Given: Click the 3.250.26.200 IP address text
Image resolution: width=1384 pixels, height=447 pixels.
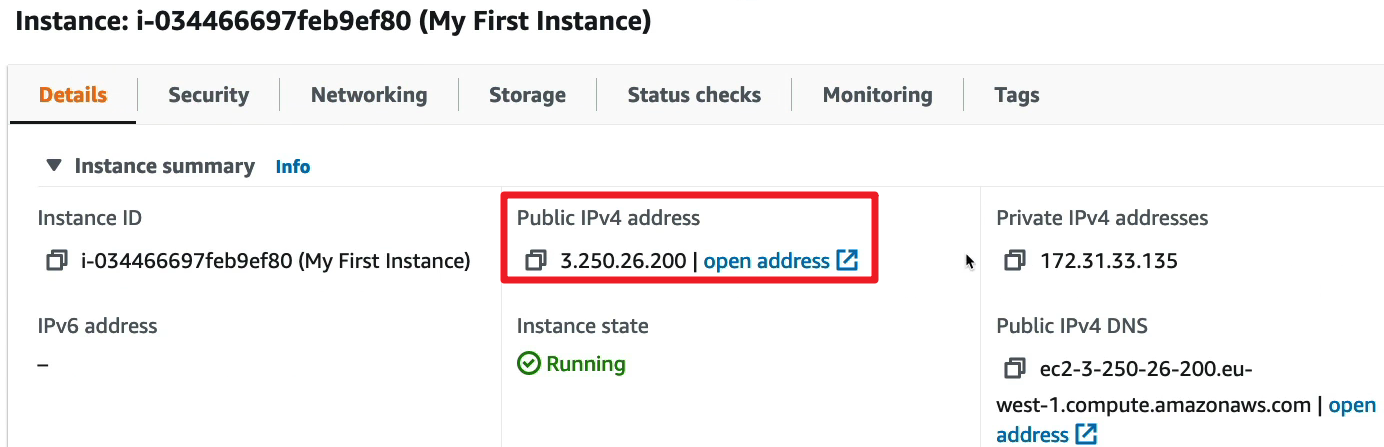Looking at the screenshot, I should tap(623, 261).
